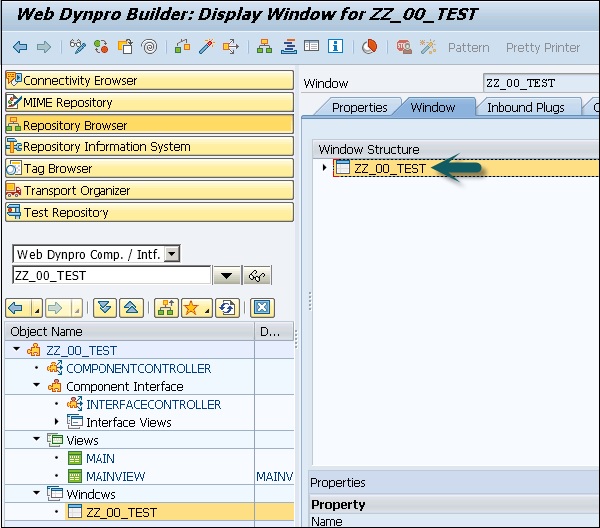Image resolution: width=600 pixels, height=528 pixels.
Task: Click the glasses display button beside ZZ_00_TEST field
Action: point(258,276)
